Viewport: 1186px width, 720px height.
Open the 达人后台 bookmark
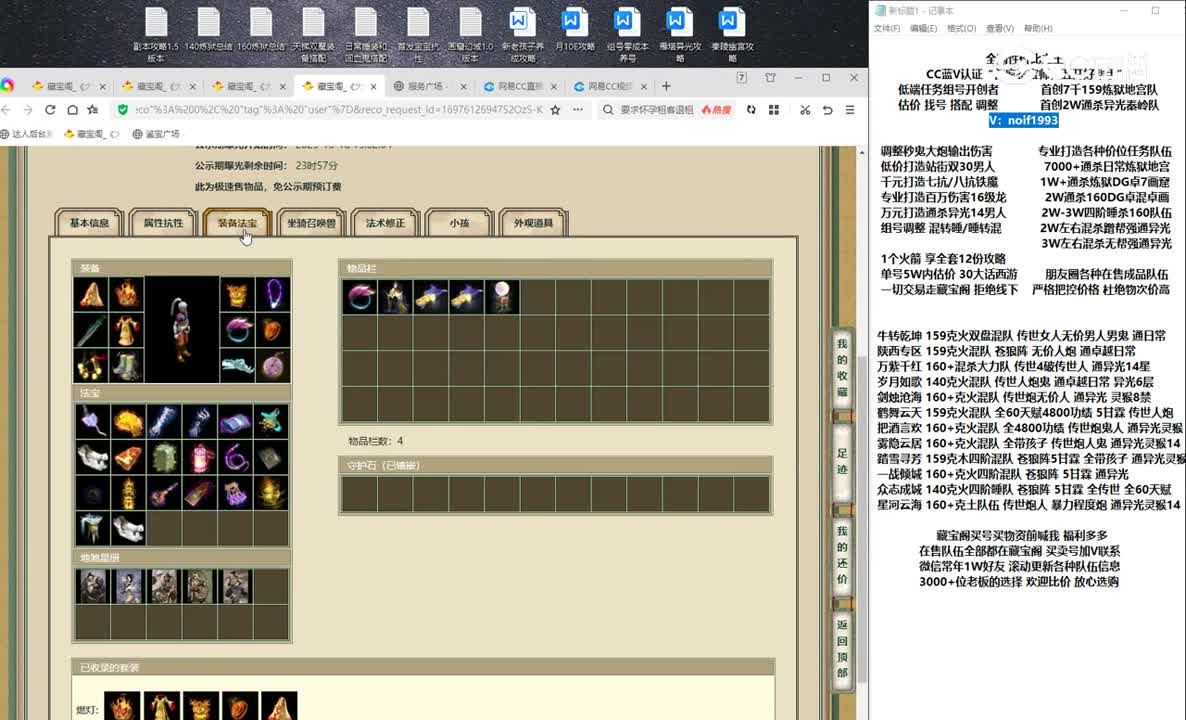coord(27,134)
